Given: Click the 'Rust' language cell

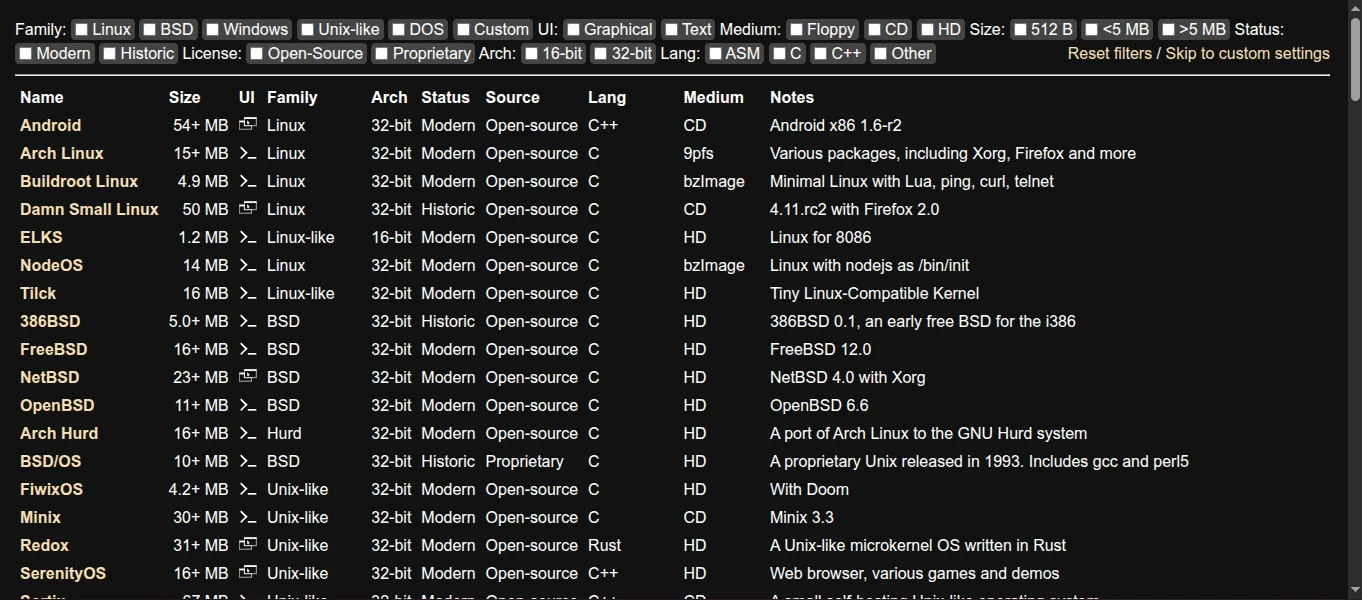Looking at the screenshot, I should tap(604, 545).
